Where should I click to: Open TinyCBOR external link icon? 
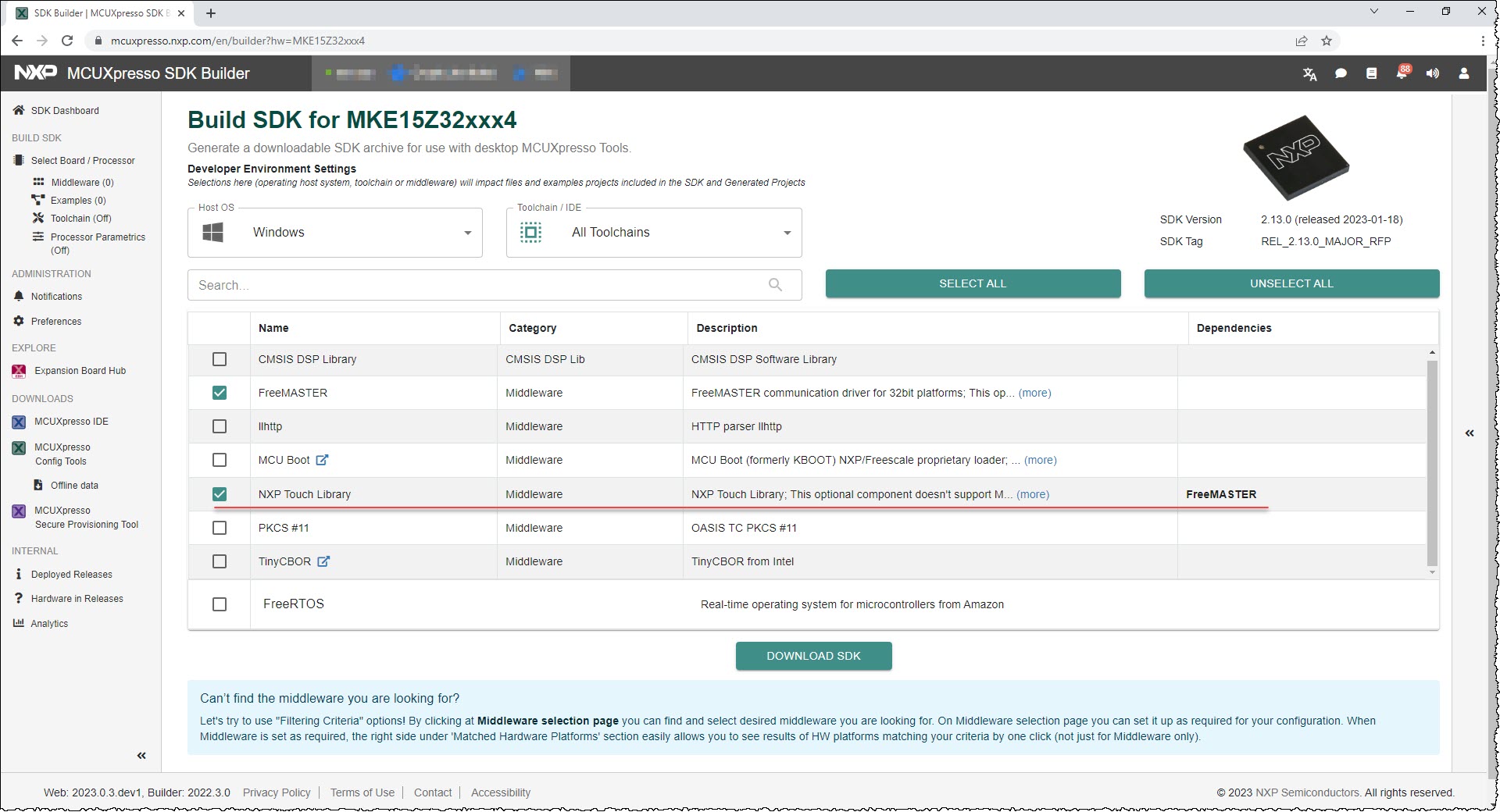tap(323, 561)
